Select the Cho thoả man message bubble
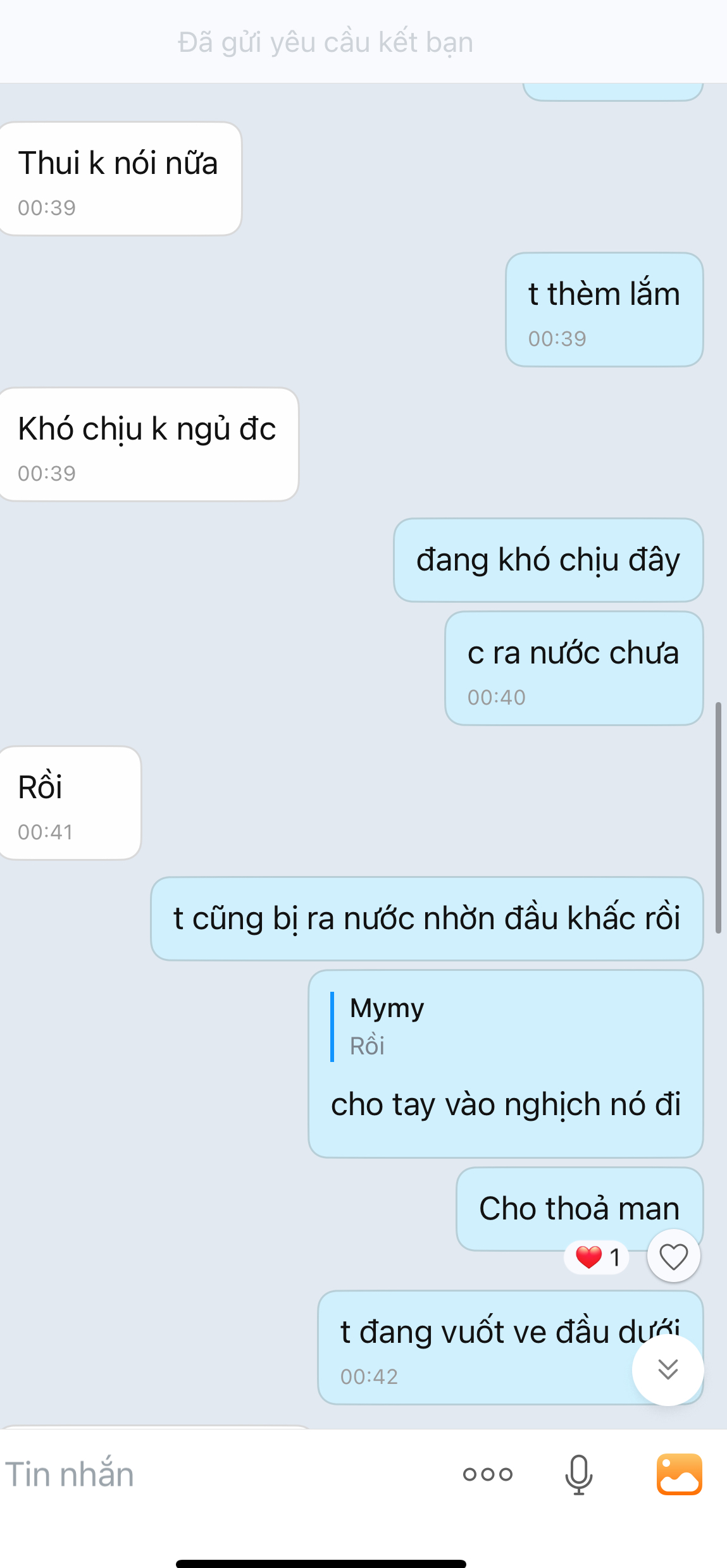 click(579, 1209)
